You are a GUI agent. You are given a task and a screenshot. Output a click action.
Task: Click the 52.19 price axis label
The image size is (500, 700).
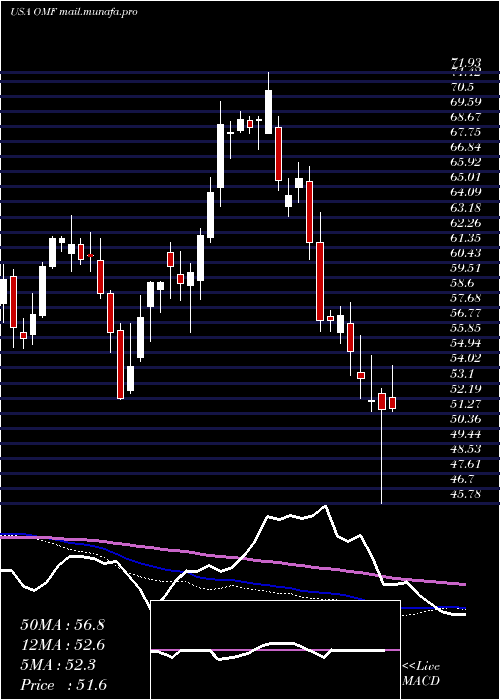(467, 389)
